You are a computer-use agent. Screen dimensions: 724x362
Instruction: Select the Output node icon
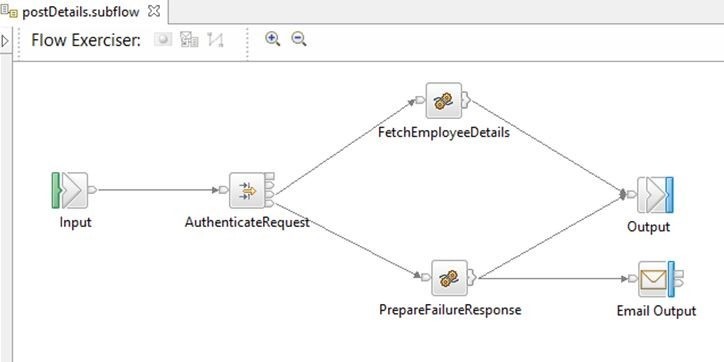point(655,194)
